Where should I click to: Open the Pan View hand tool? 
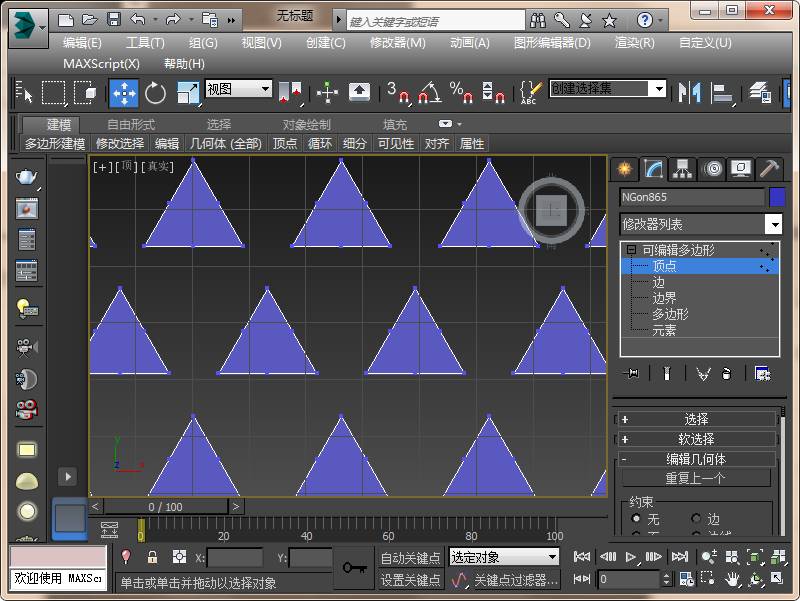732,579
